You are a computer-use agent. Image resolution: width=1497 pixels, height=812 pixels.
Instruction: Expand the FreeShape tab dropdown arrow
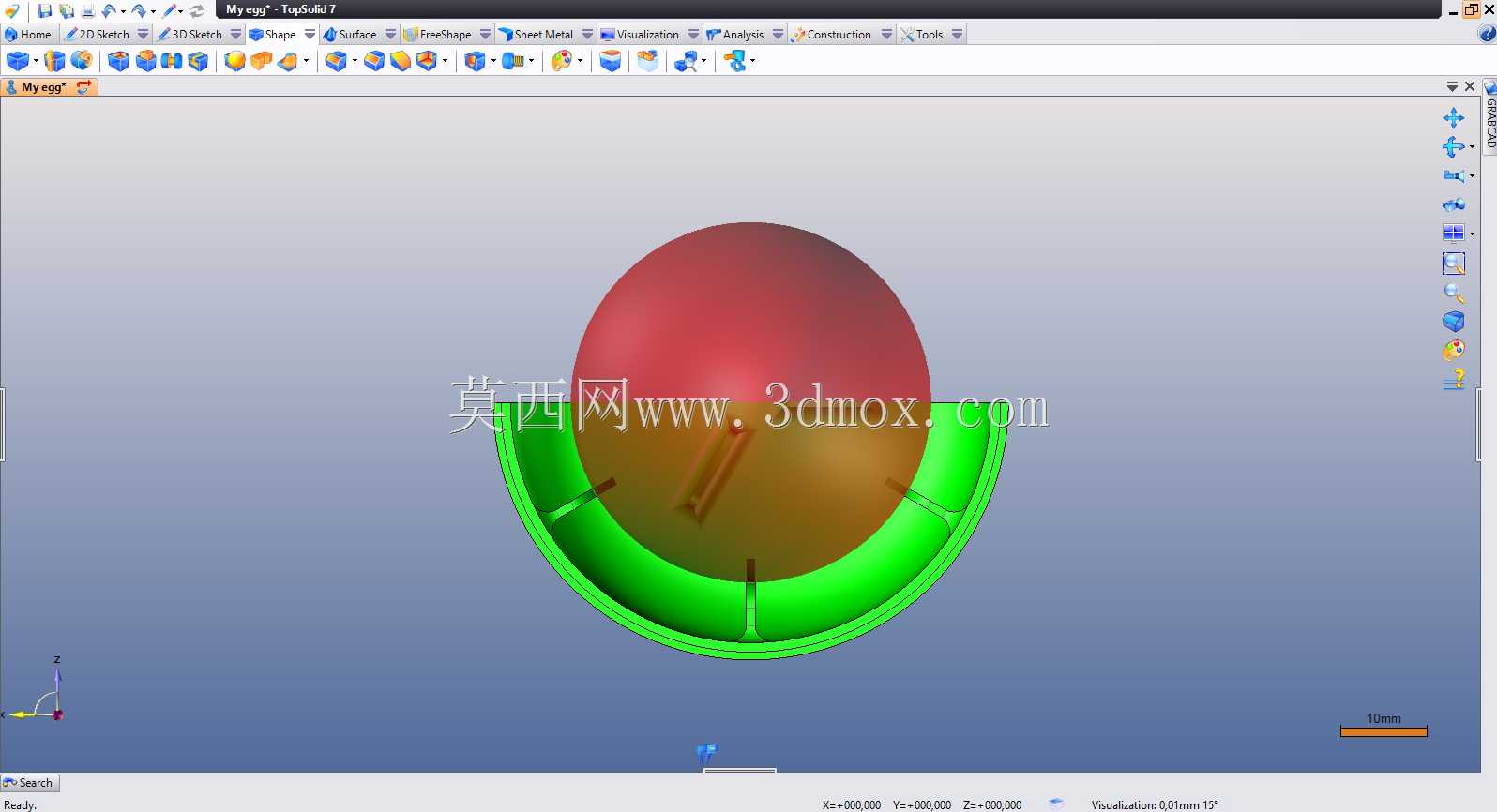click(485, 34)
